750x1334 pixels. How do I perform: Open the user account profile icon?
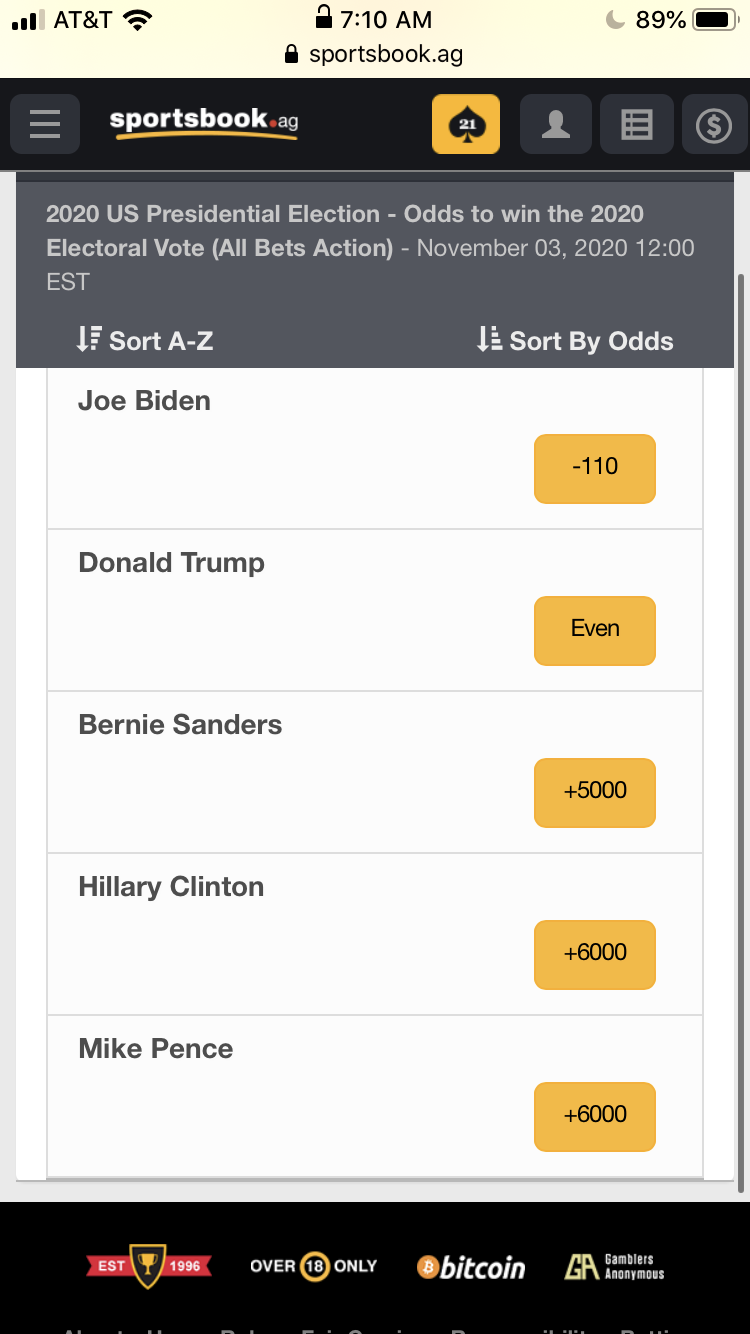(x=556, y=124)
